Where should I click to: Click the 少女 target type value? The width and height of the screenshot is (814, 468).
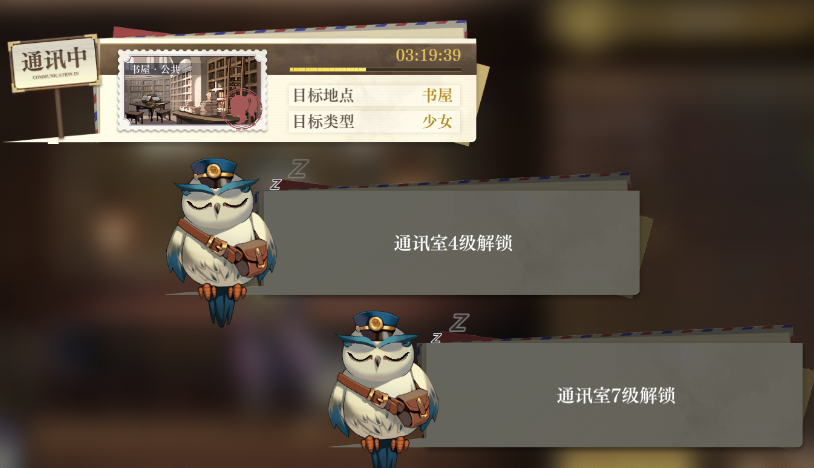tap(437, 121)
